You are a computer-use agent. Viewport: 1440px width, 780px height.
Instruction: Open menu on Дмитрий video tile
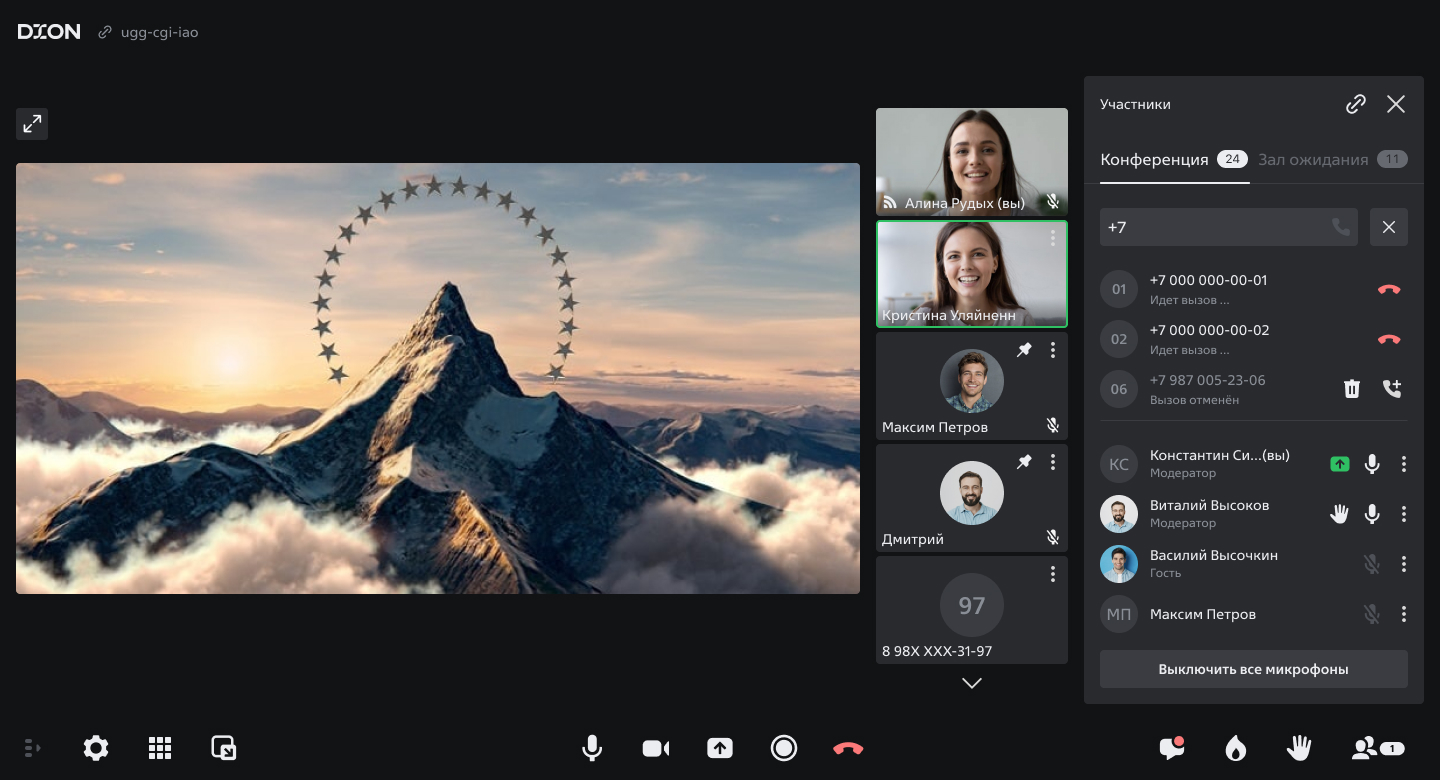[x=1052, y=462]
